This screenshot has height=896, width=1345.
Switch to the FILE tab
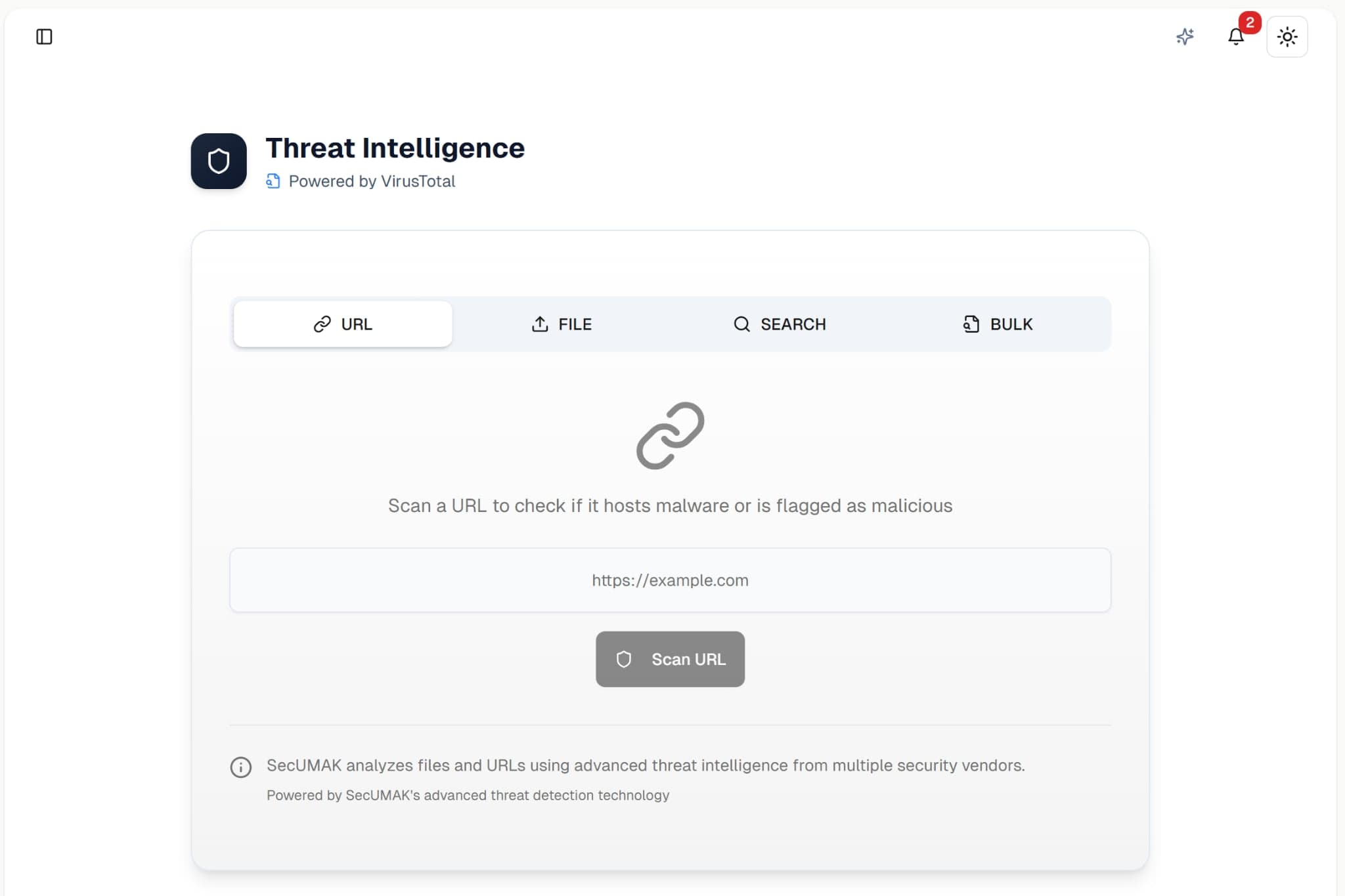pos(562,324)
